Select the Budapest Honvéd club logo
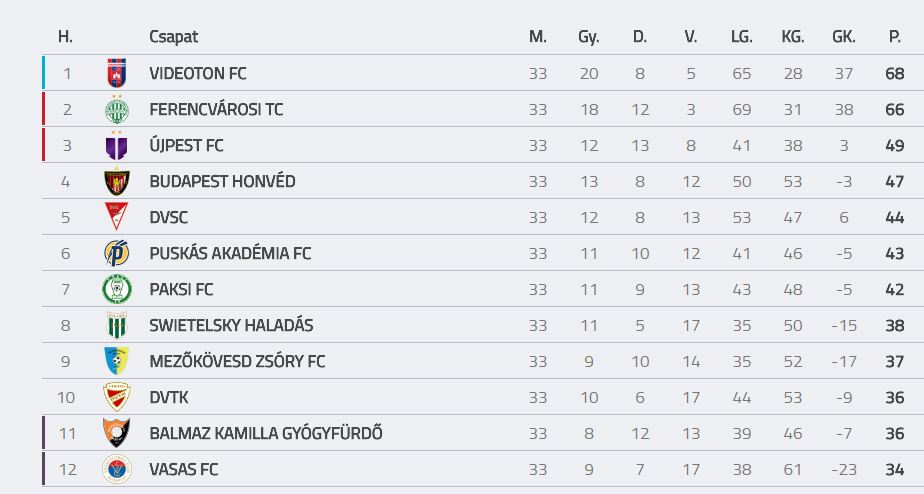 tap(117, 182)
